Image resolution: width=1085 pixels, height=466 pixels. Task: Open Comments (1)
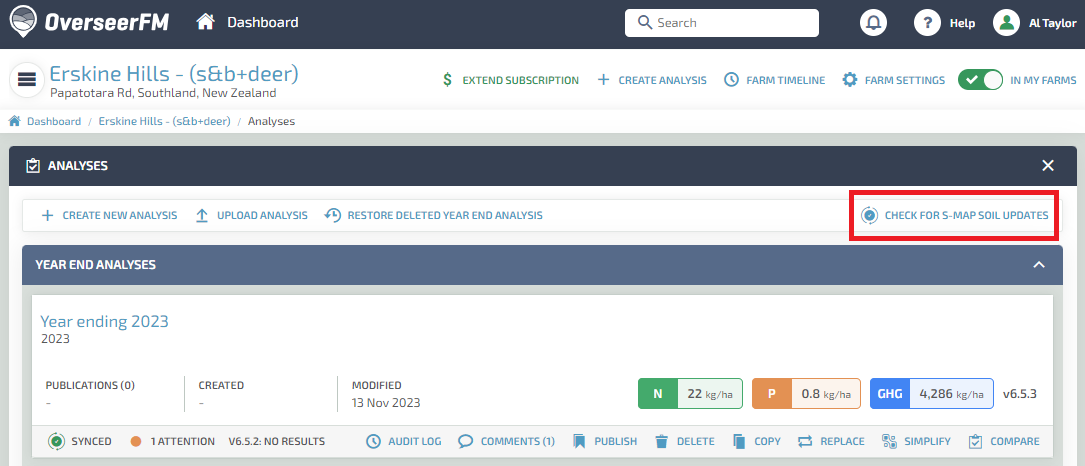[x=507, y=441]
